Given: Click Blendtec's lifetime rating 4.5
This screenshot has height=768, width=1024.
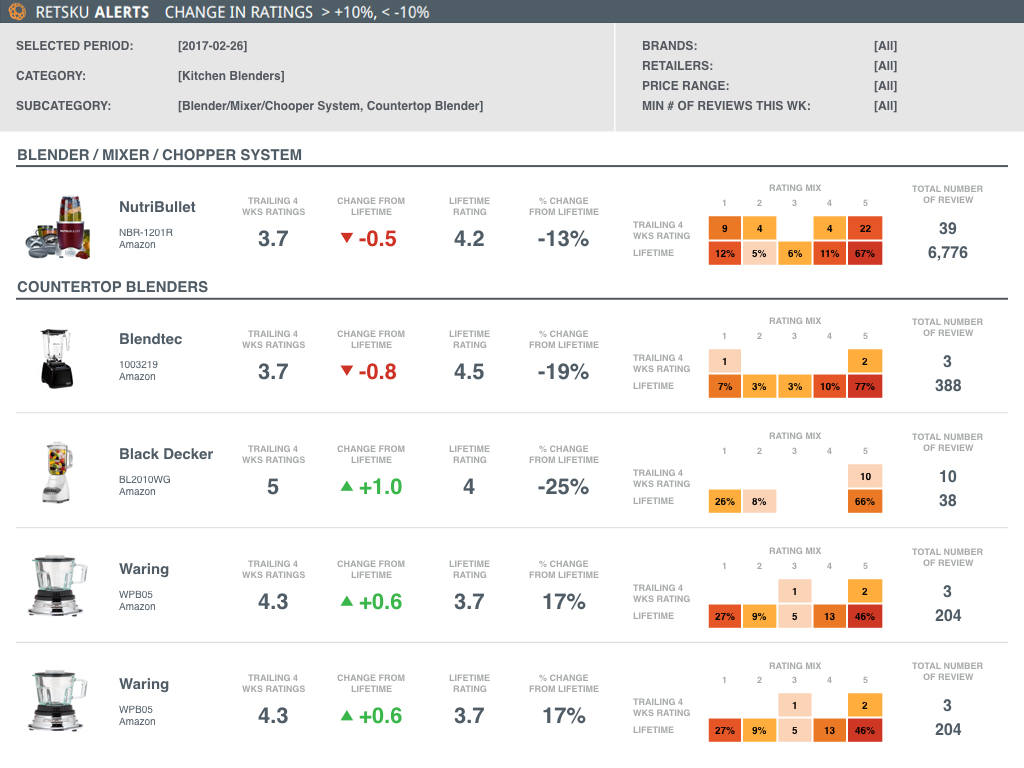Looking at the screenshot, I should coord(469,372).
